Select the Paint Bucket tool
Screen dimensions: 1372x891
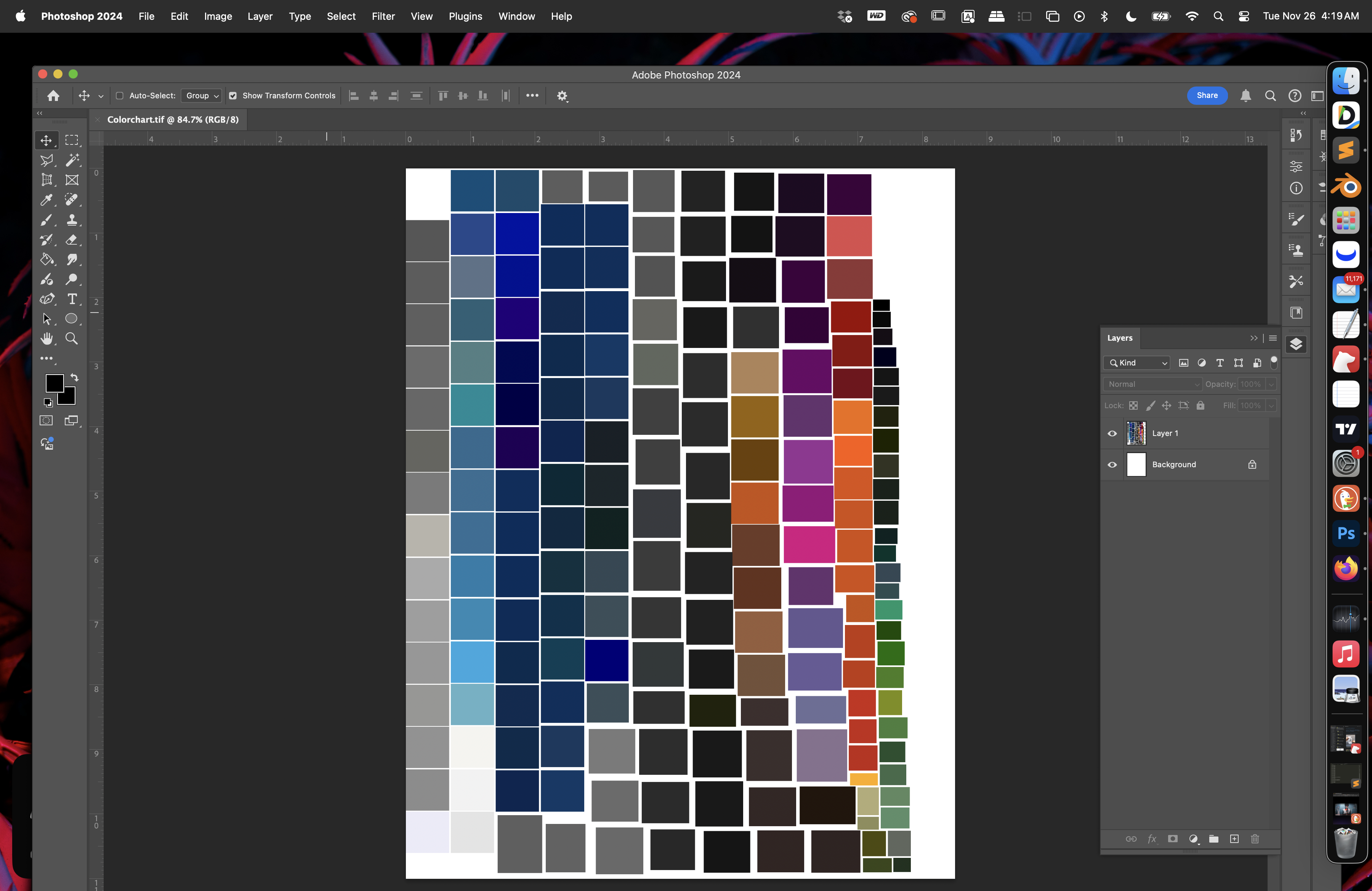point(47,260)
